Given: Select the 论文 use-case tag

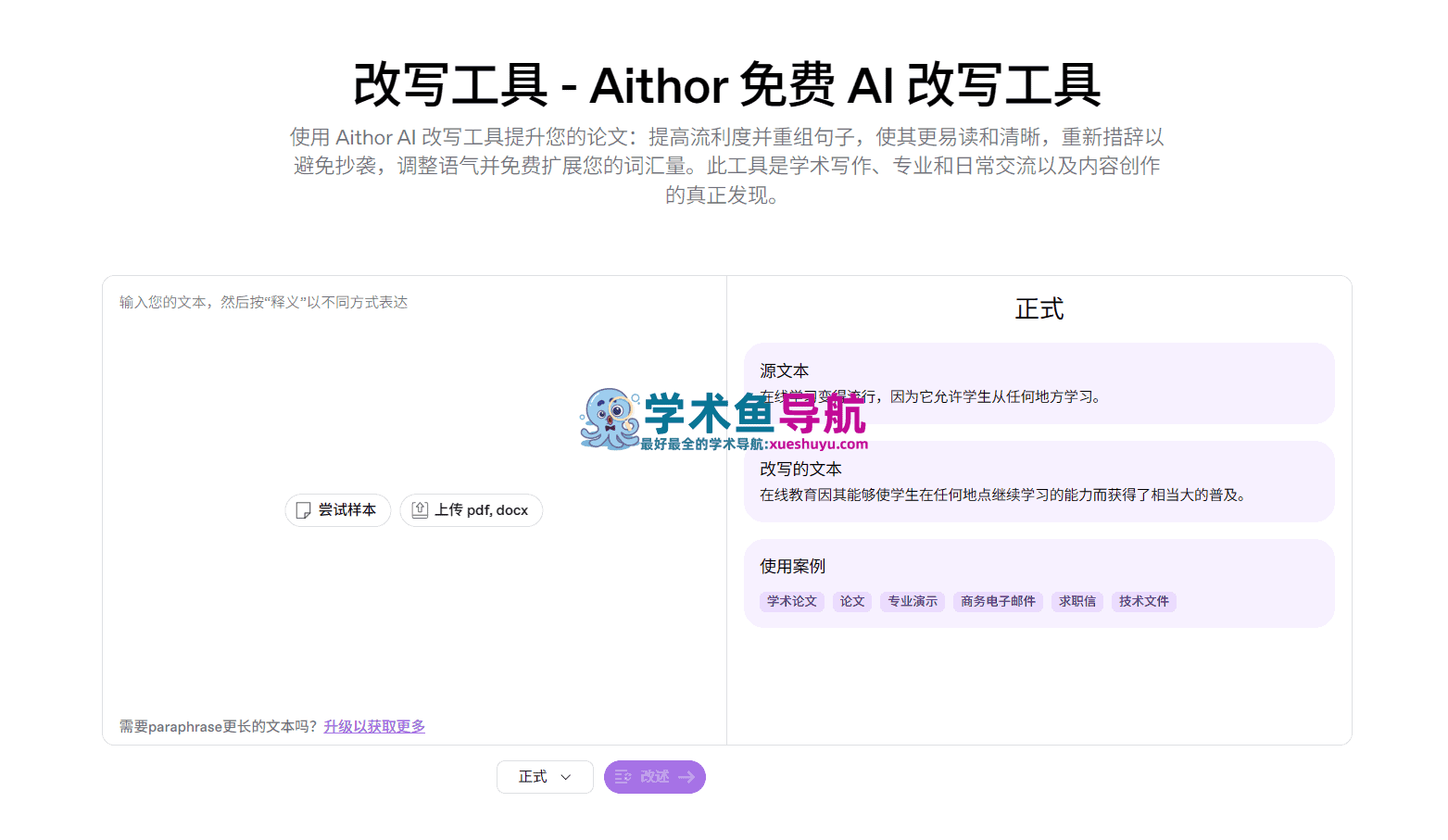Looking at the screenshot, I should 852,602.
